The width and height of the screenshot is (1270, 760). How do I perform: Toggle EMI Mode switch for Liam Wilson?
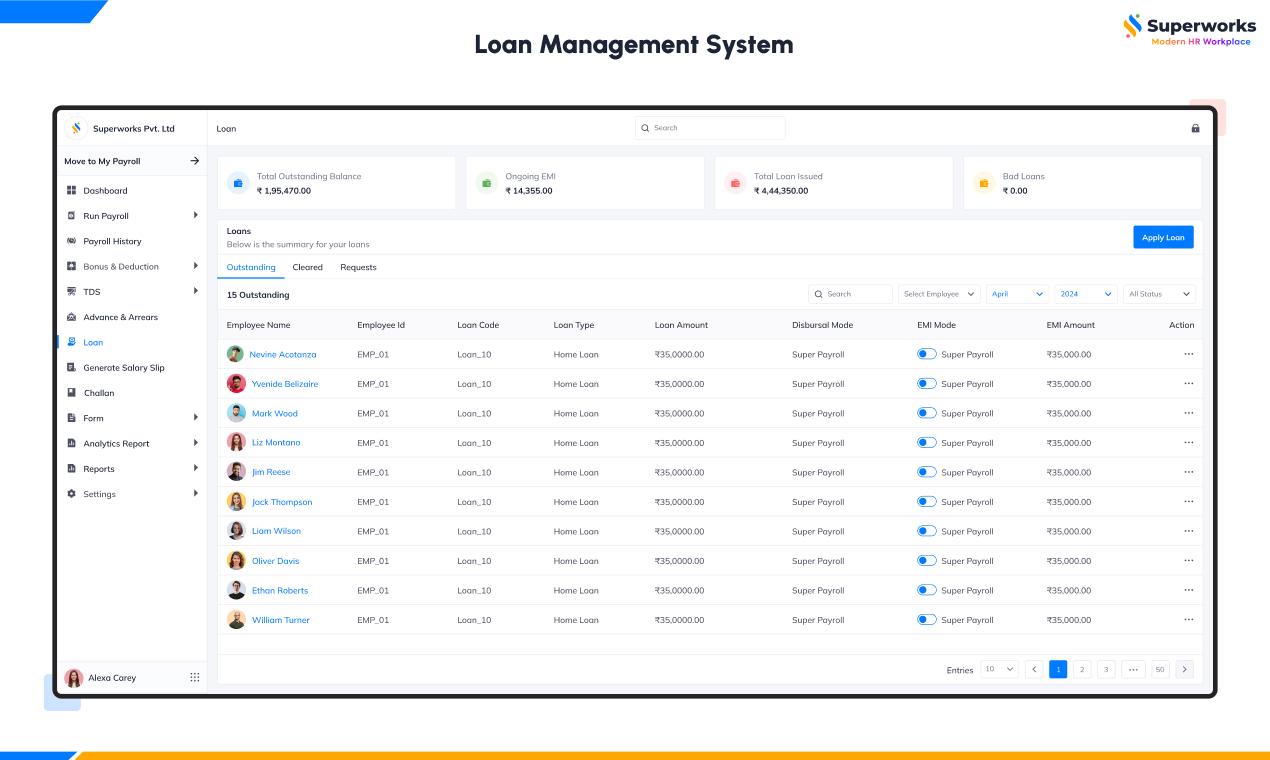(927, 531)
